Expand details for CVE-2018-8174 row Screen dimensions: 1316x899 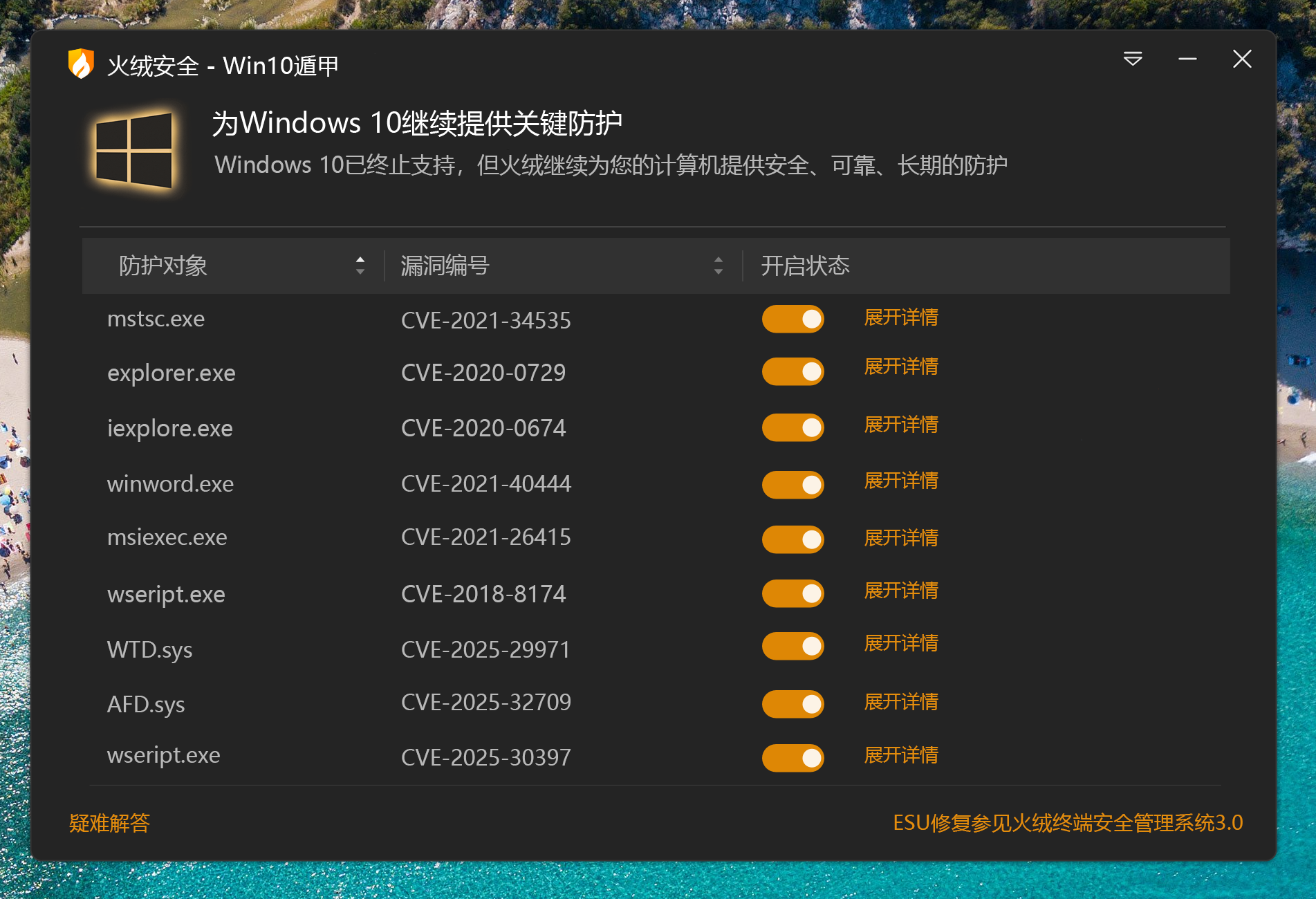coord(901,591)
